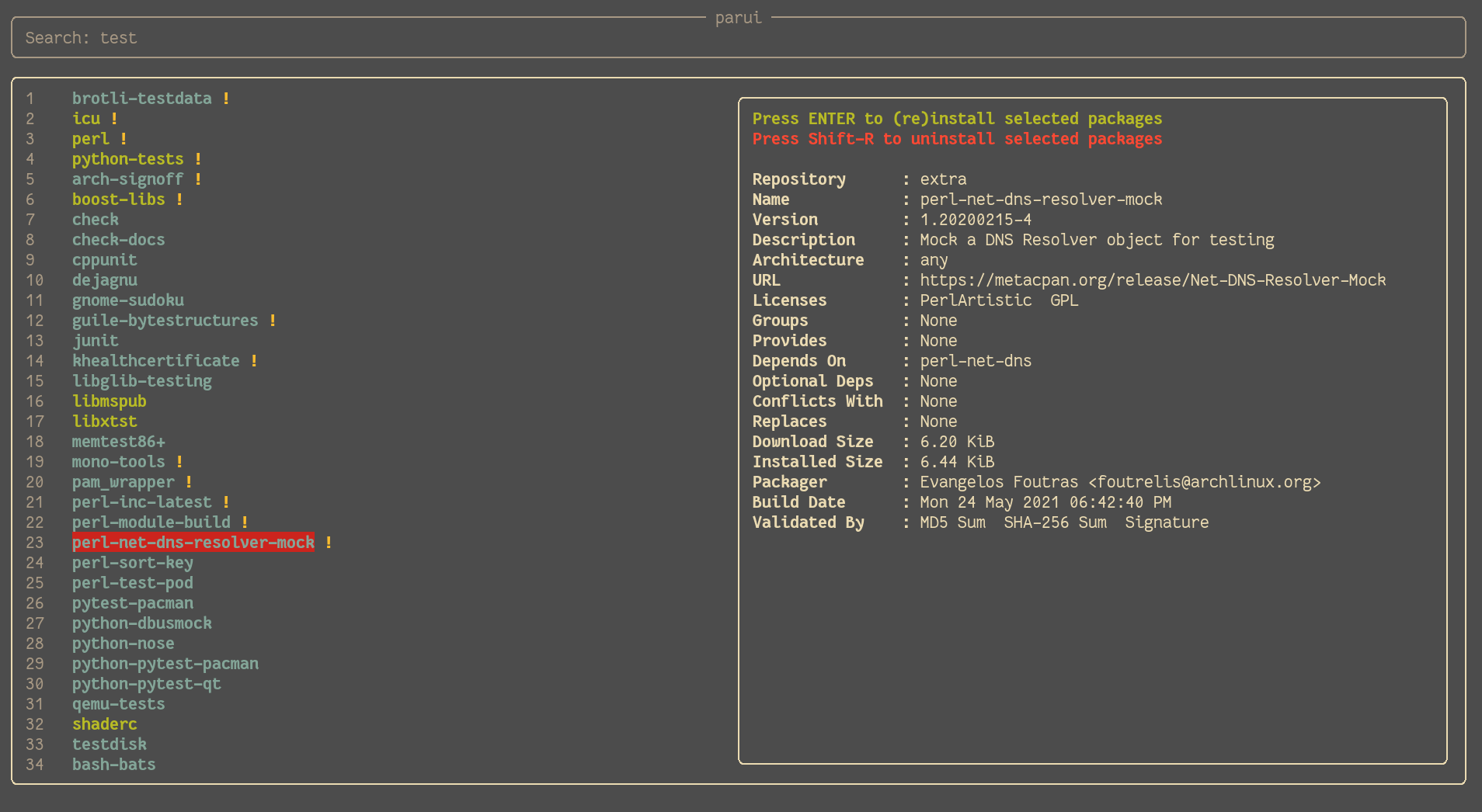Click the Licenses value PerlArtistic GPL
Screen dimensions: 1482x812
coord(999,300)
